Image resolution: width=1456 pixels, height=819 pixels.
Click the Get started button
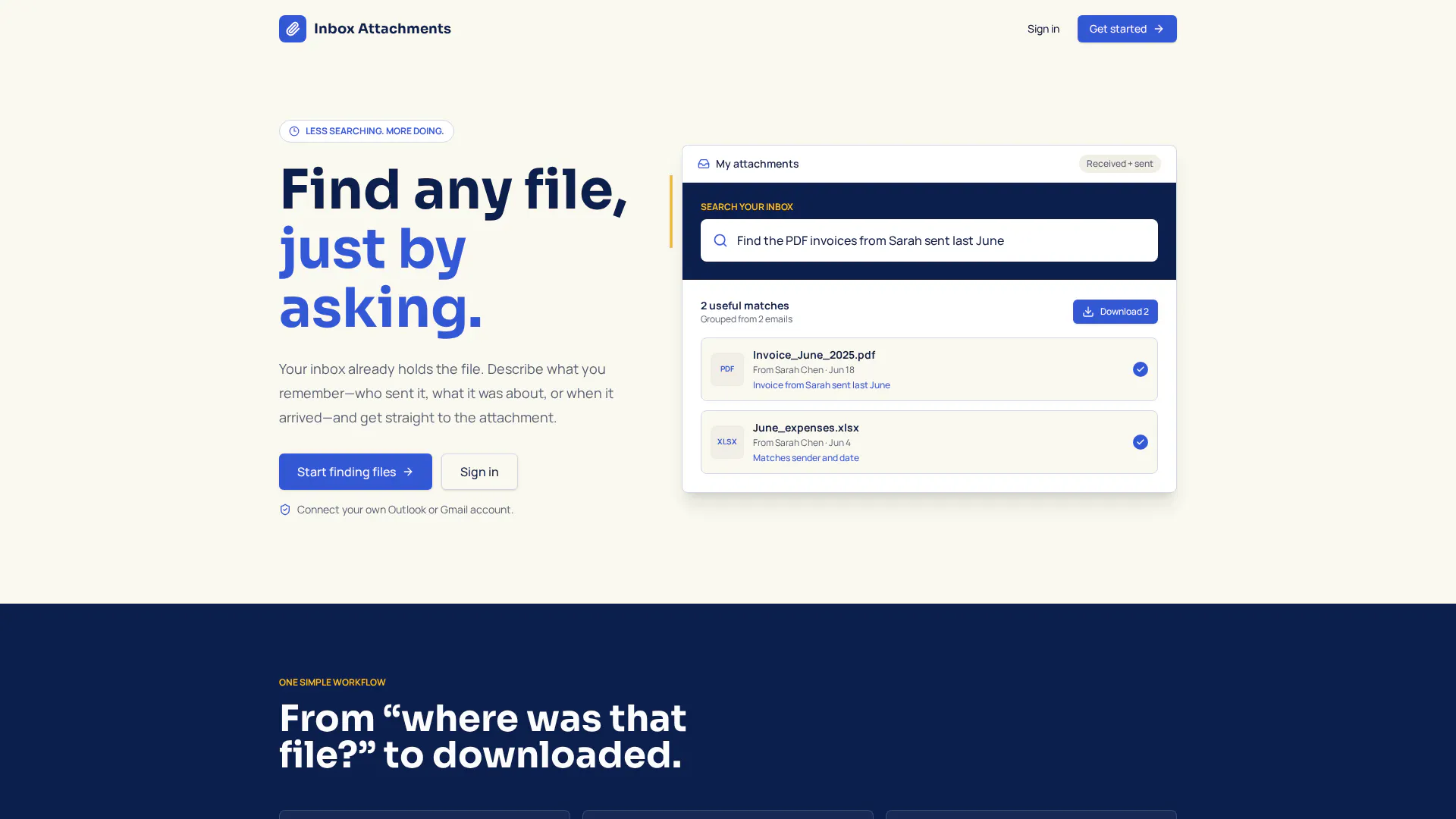point(1127,29)
